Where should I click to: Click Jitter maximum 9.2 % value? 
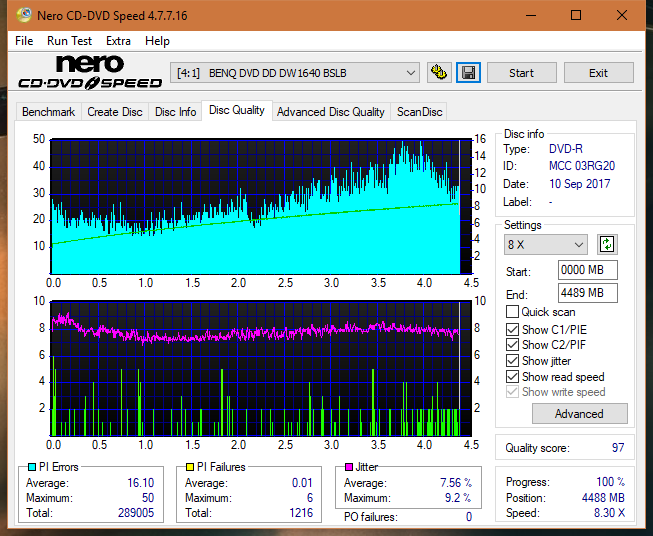coord(458,498)
